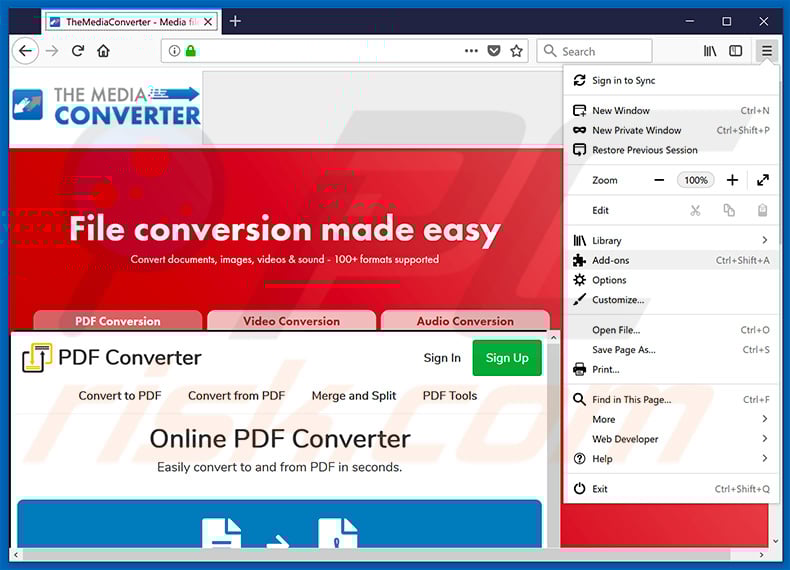The width and height of the screenshot is (790, 570).
Task: Open Convert to PDF link
Action: [120, 396]
